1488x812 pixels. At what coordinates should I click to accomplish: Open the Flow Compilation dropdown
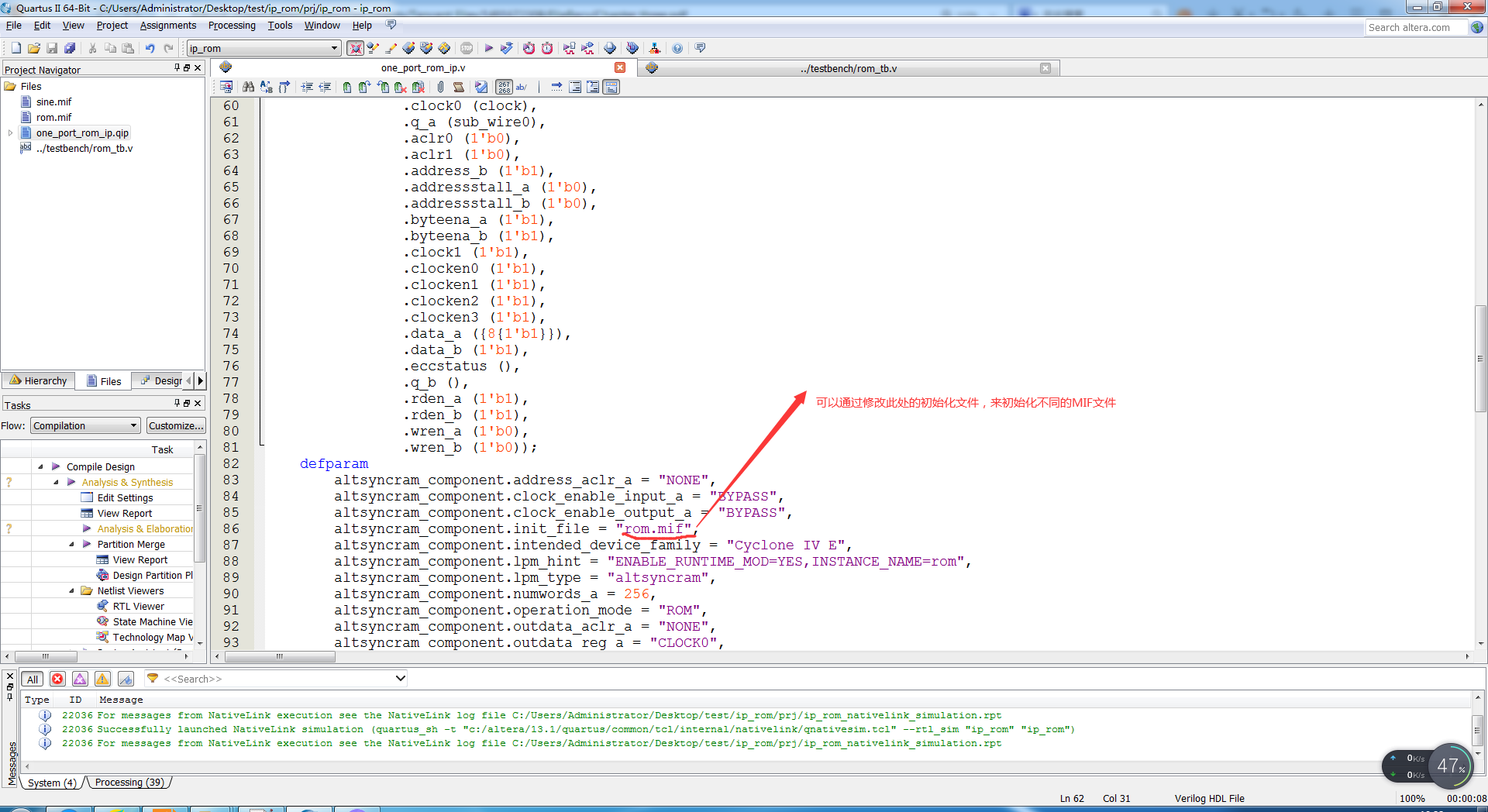coord(84,425)
